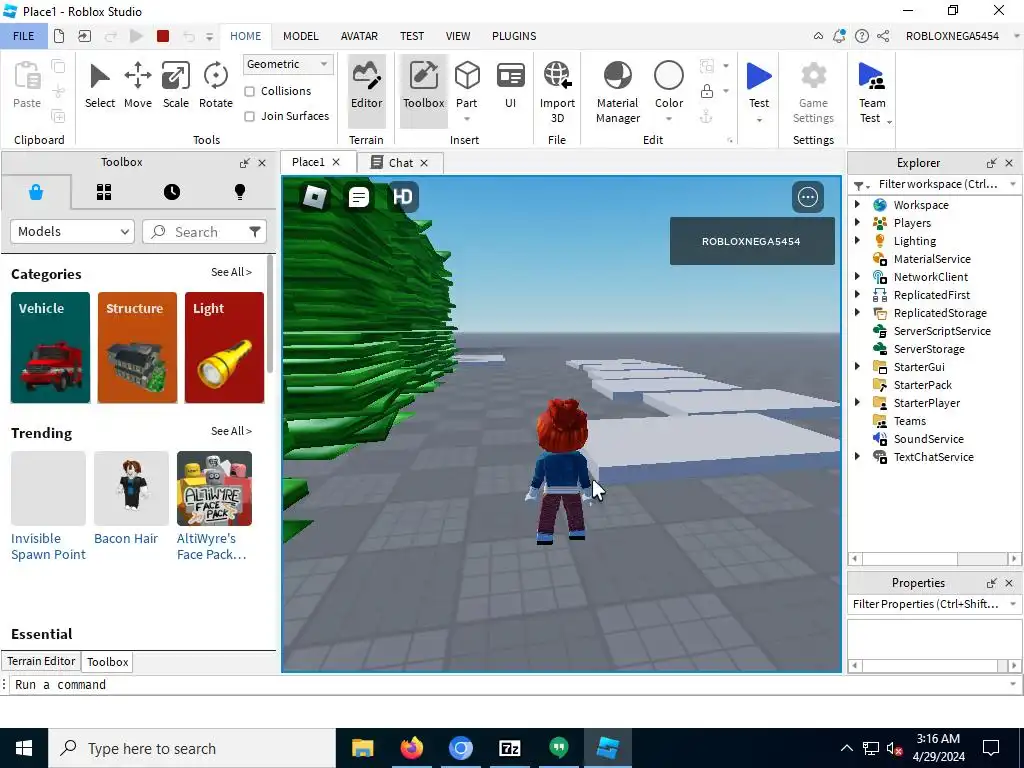Open Game Settings
The width and height of the screenshot is (1024, 768).
(813, 91)
